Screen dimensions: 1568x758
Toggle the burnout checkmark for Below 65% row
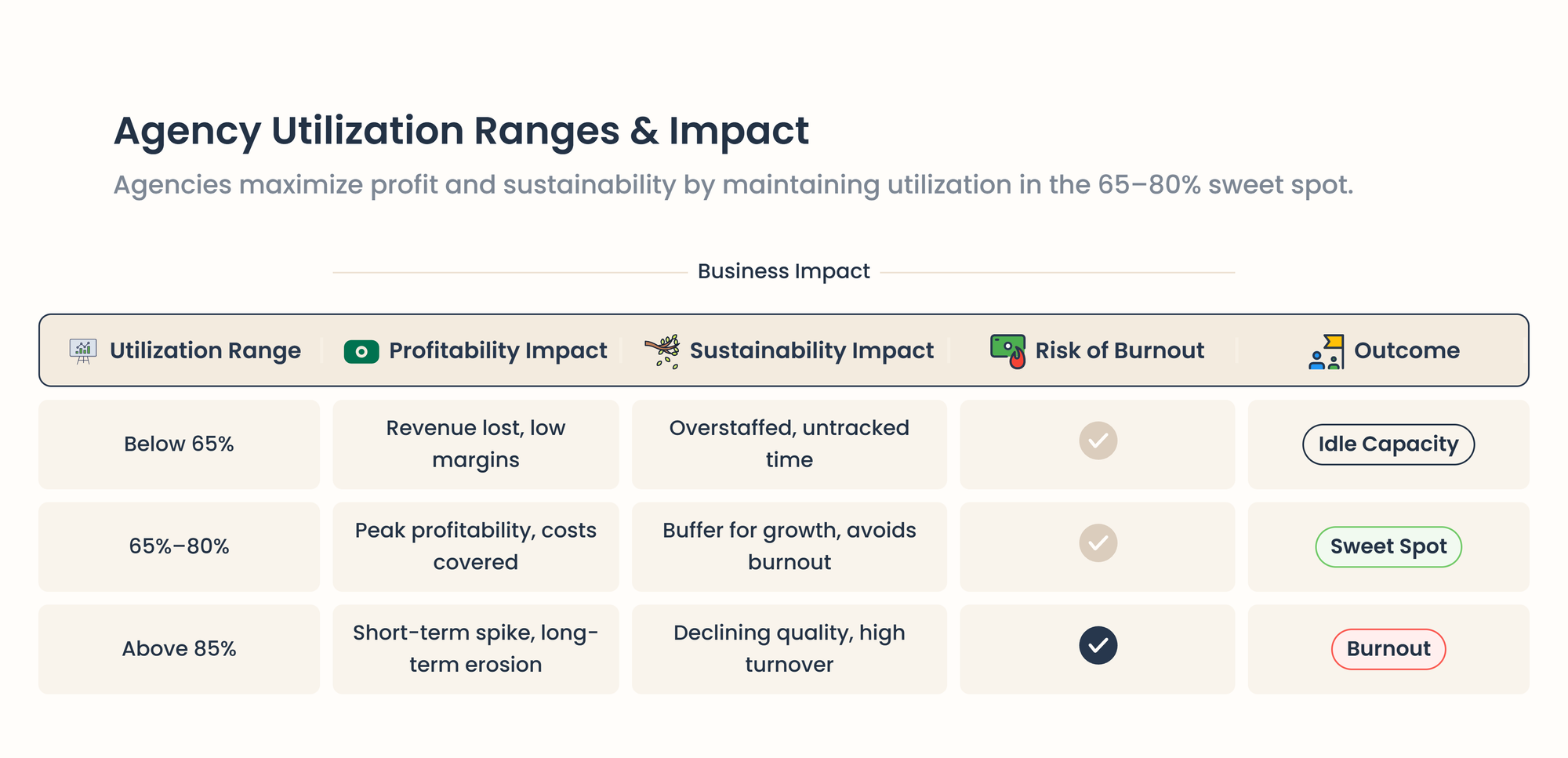(x=1098, y=441)
